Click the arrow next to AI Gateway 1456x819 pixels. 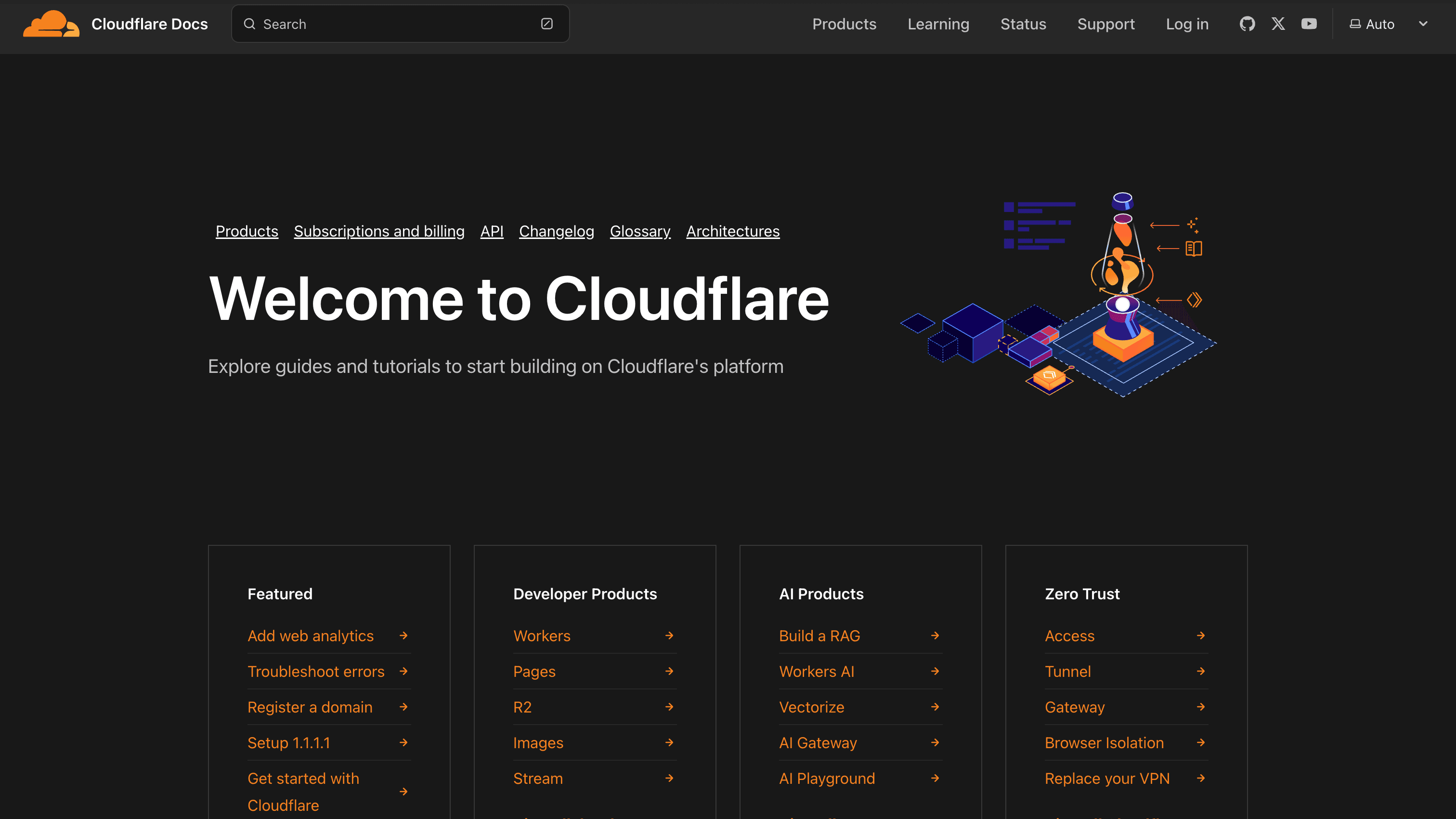click(x=935, y=743)
